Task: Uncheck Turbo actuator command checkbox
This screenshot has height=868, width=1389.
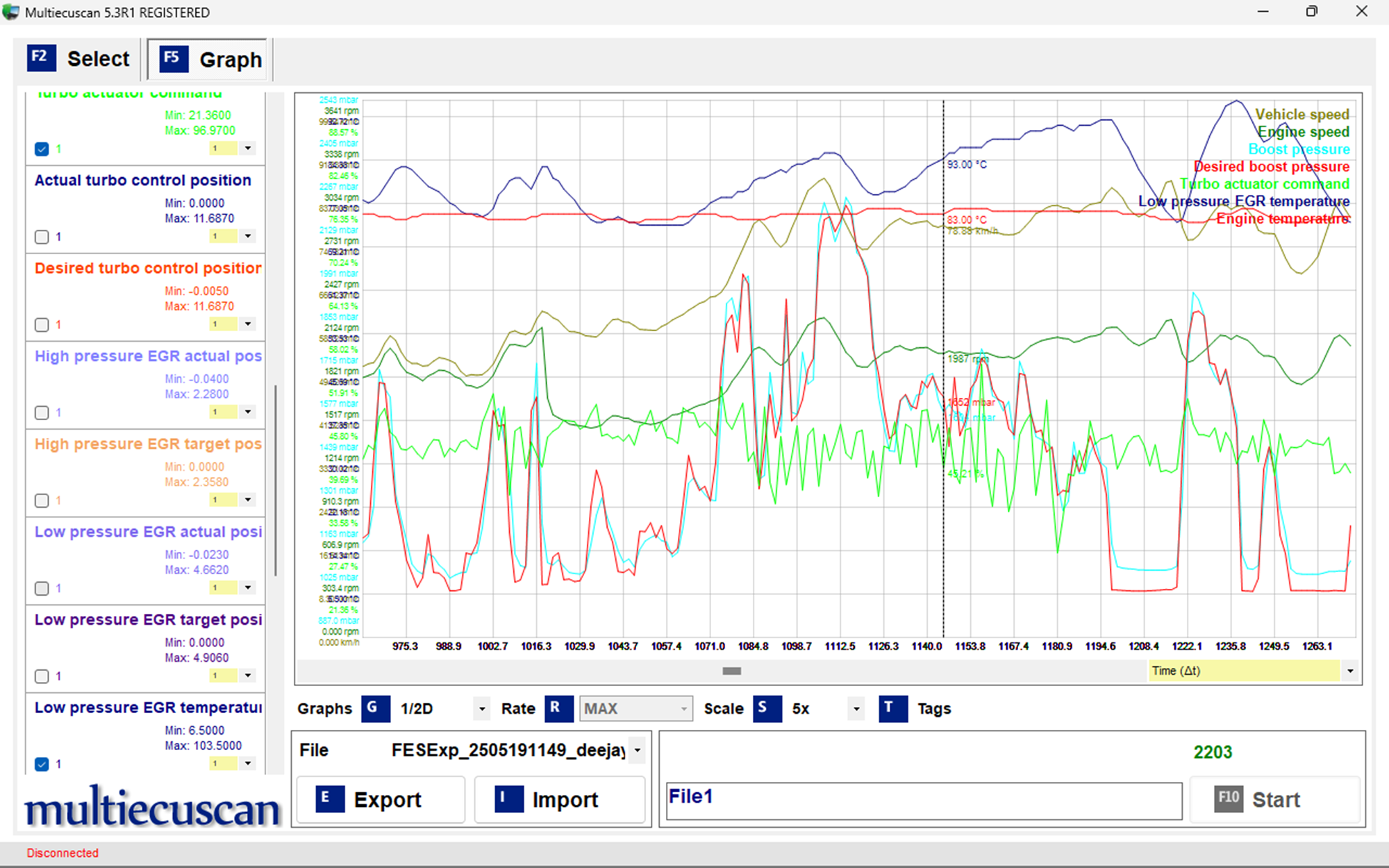Action: (x=42, y=149)
